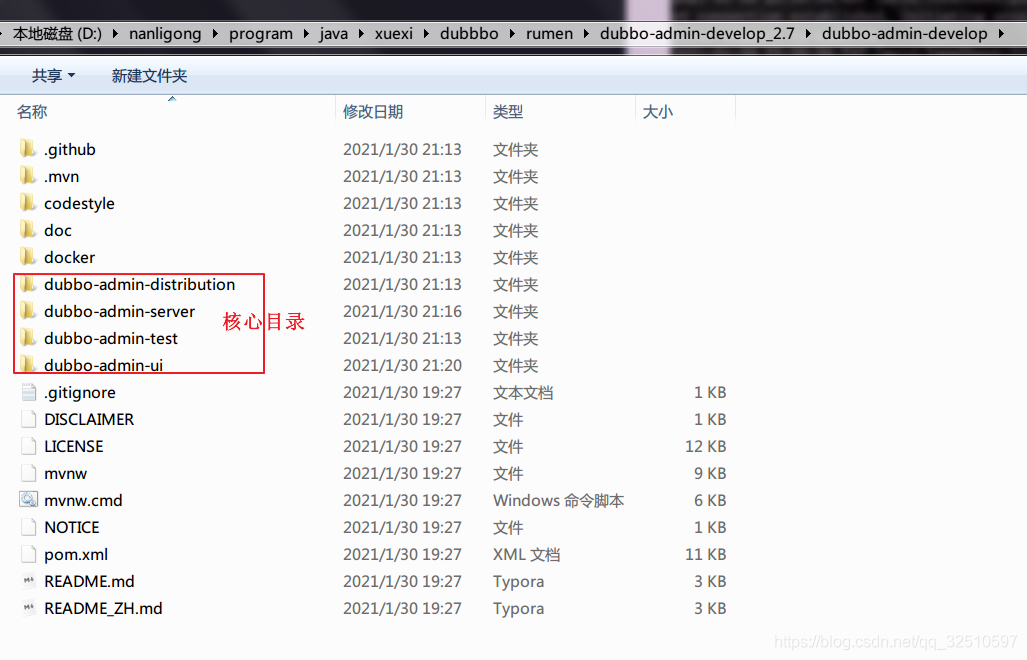Expand arrow after 本地磁盘 (D:)
Screen dimensions: 1027x660
coord(115,33)
